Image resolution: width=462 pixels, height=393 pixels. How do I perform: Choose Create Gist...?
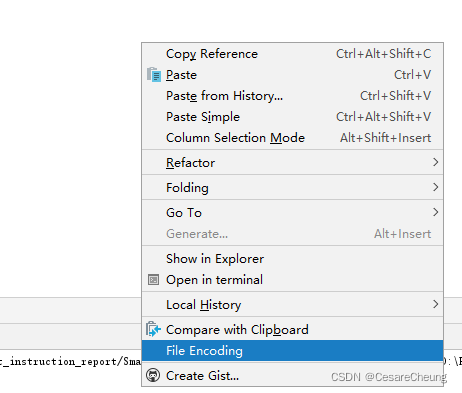coord(292,376)
